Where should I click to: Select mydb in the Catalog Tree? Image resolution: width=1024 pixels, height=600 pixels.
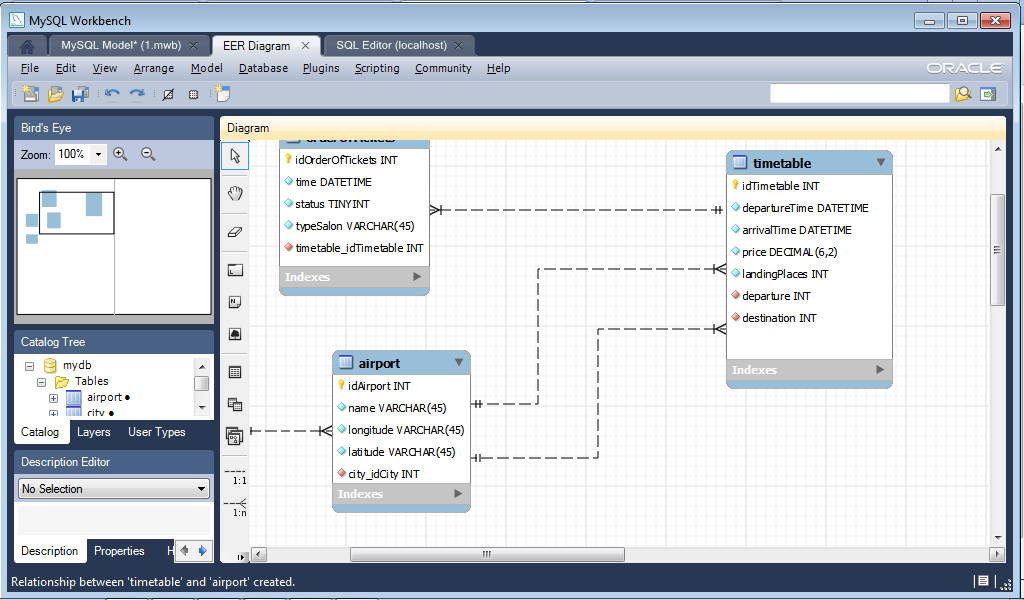77,365
